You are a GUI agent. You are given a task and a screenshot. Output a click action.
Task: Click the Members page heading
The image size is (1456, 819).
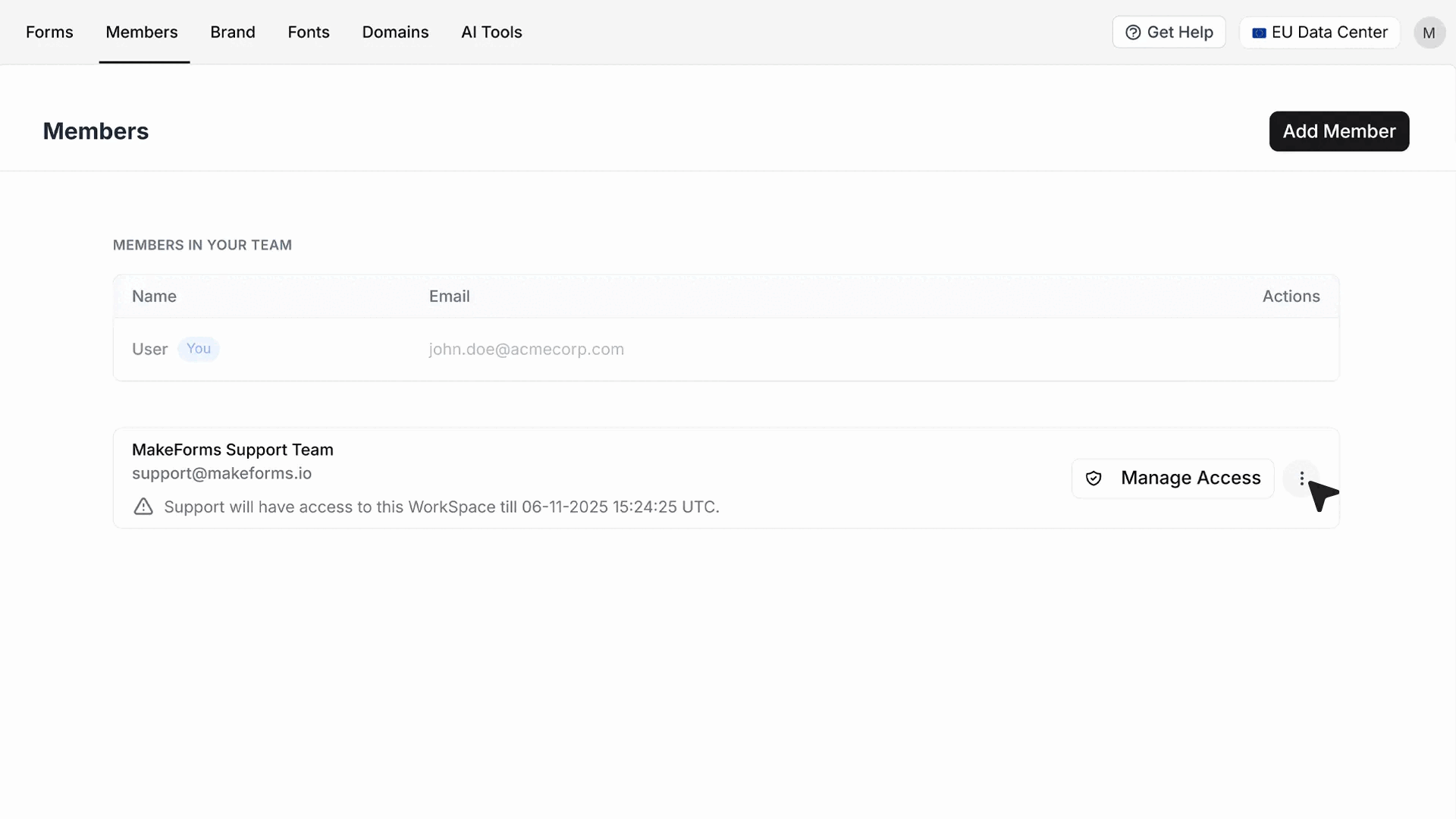(96, 131)
